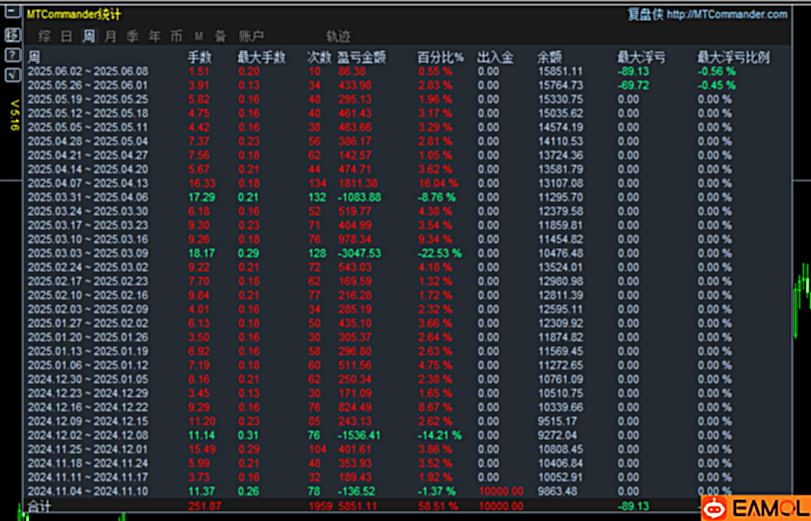The height and width of the screenshot is (521, 811).
Task: Click the 次数 column header
Action: (319, 57)
